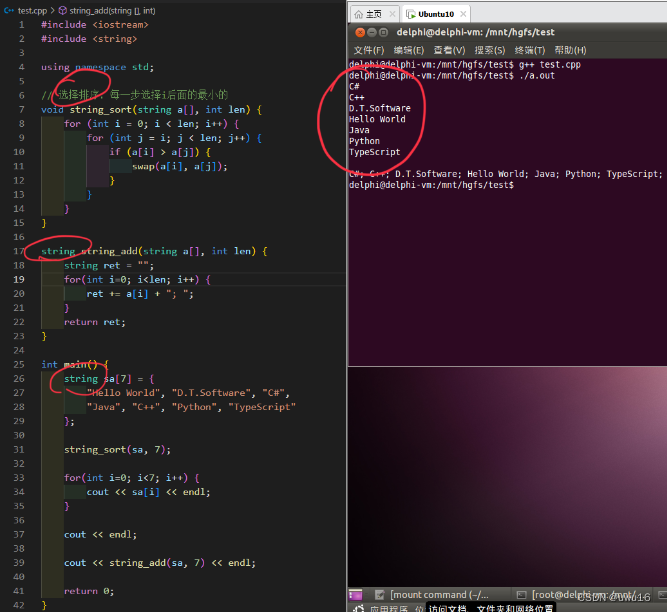
Task: Open the 终端(T) terminal menu
Action: click(530, 50)
